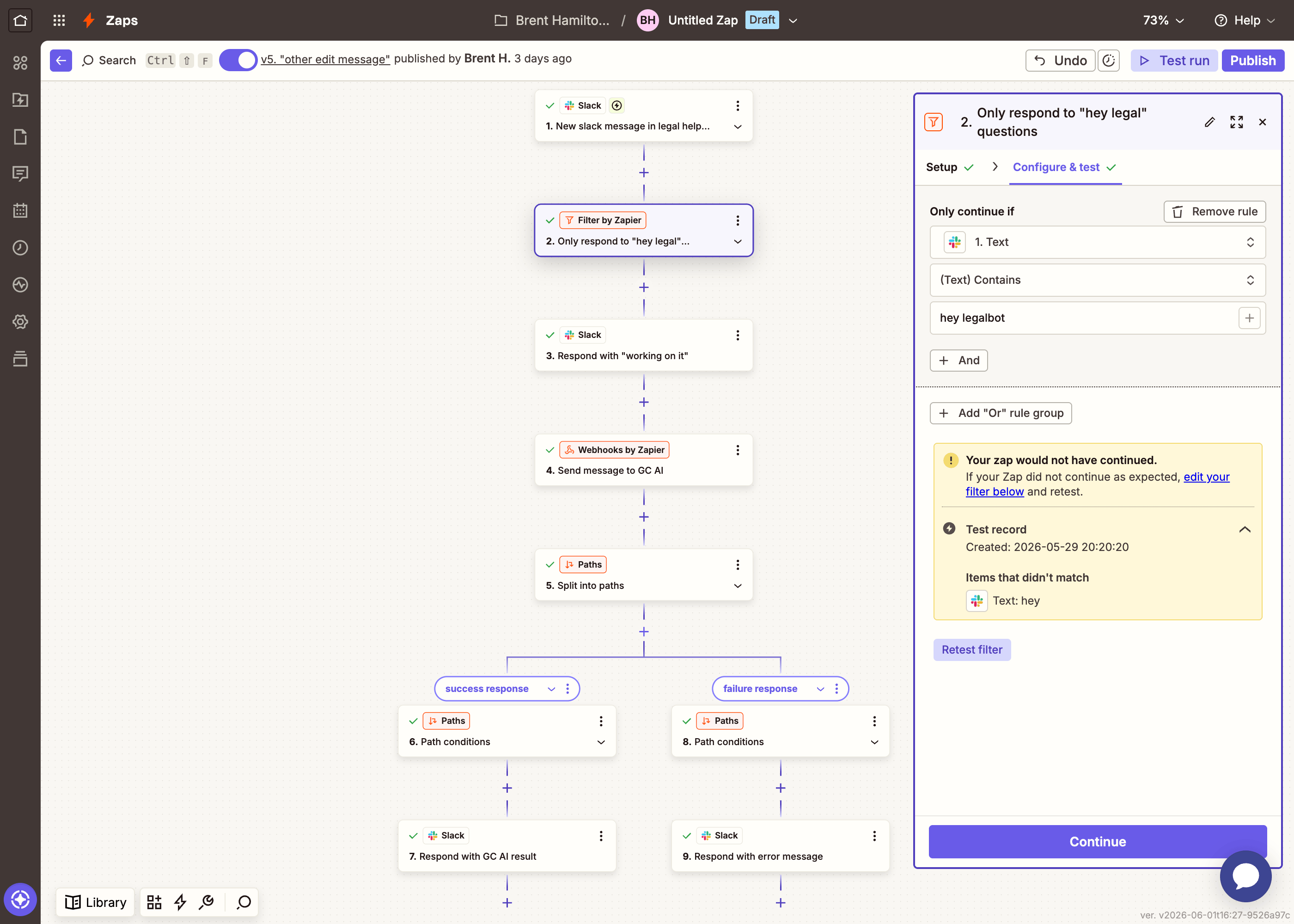
Task: Close the filter step panel
Action: [x=1263, y=122]
